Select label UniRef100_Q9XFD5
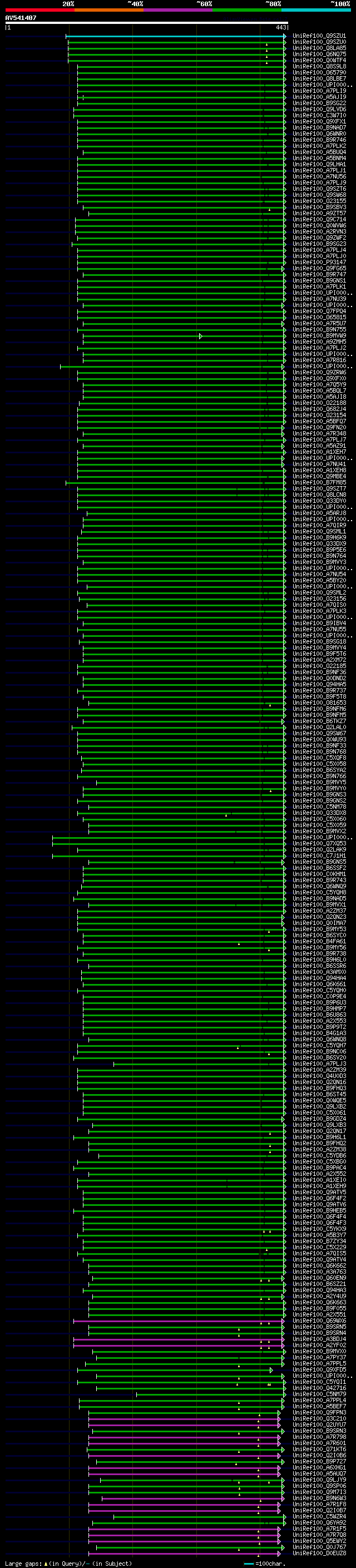Image resolution: width=356 pixels, height=1568 pixels. click(x=319, y=1369)
